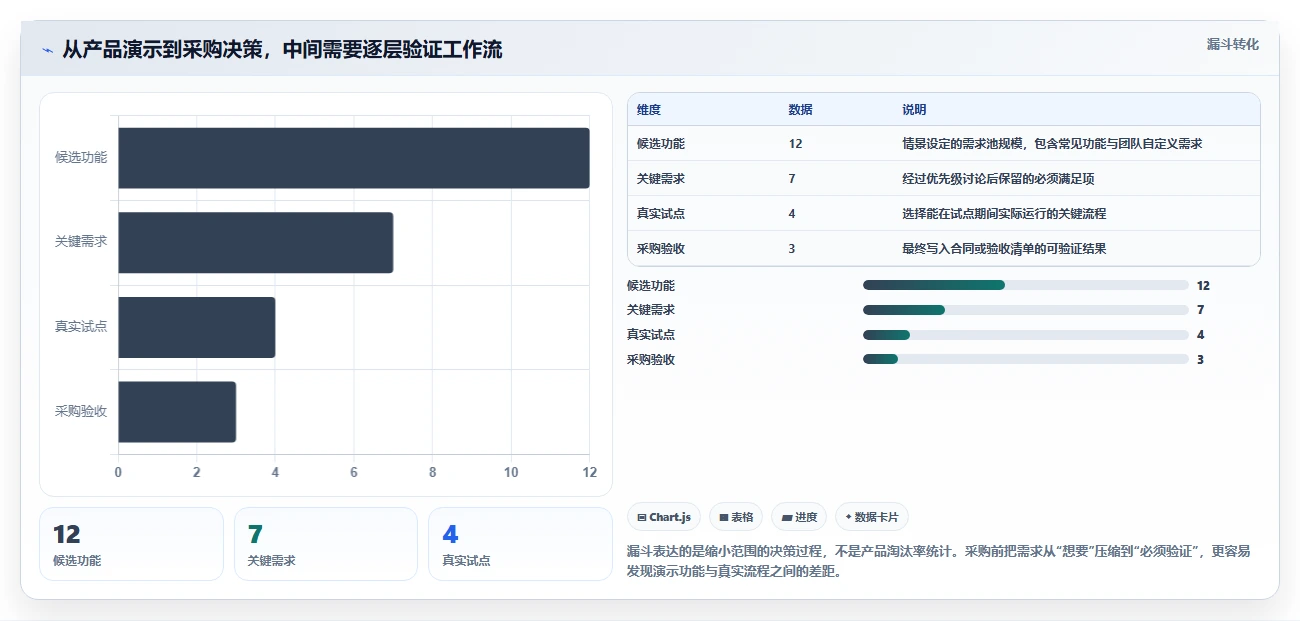Image resolution: width=1300 pixels, height=621 pixels.
Task: Click the 候选功能 label in the progress list
Action: point(651,286)
